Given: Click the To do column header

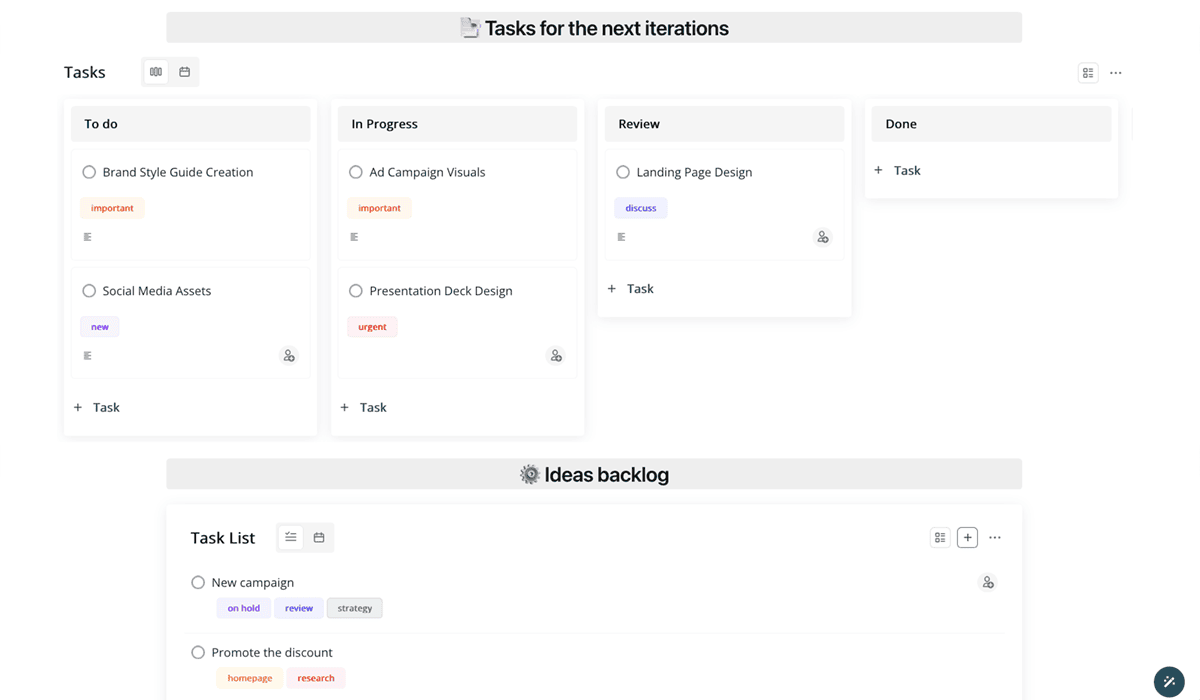Looking at the screenshot, I should (x=190, y=124).
